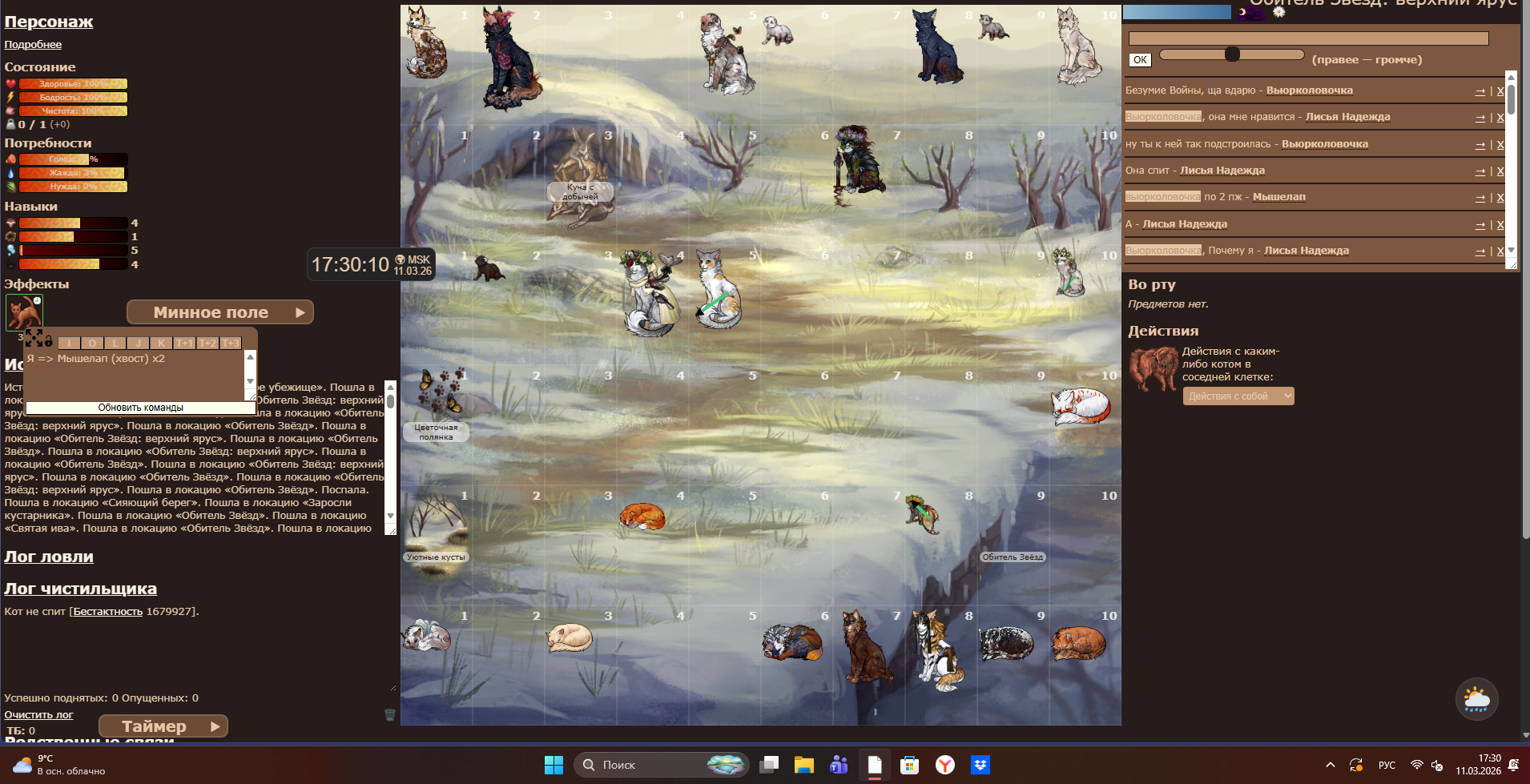The image size is (1530, 784).
Task: Click the 'O' command button
Action: click(x=92, y=343)
